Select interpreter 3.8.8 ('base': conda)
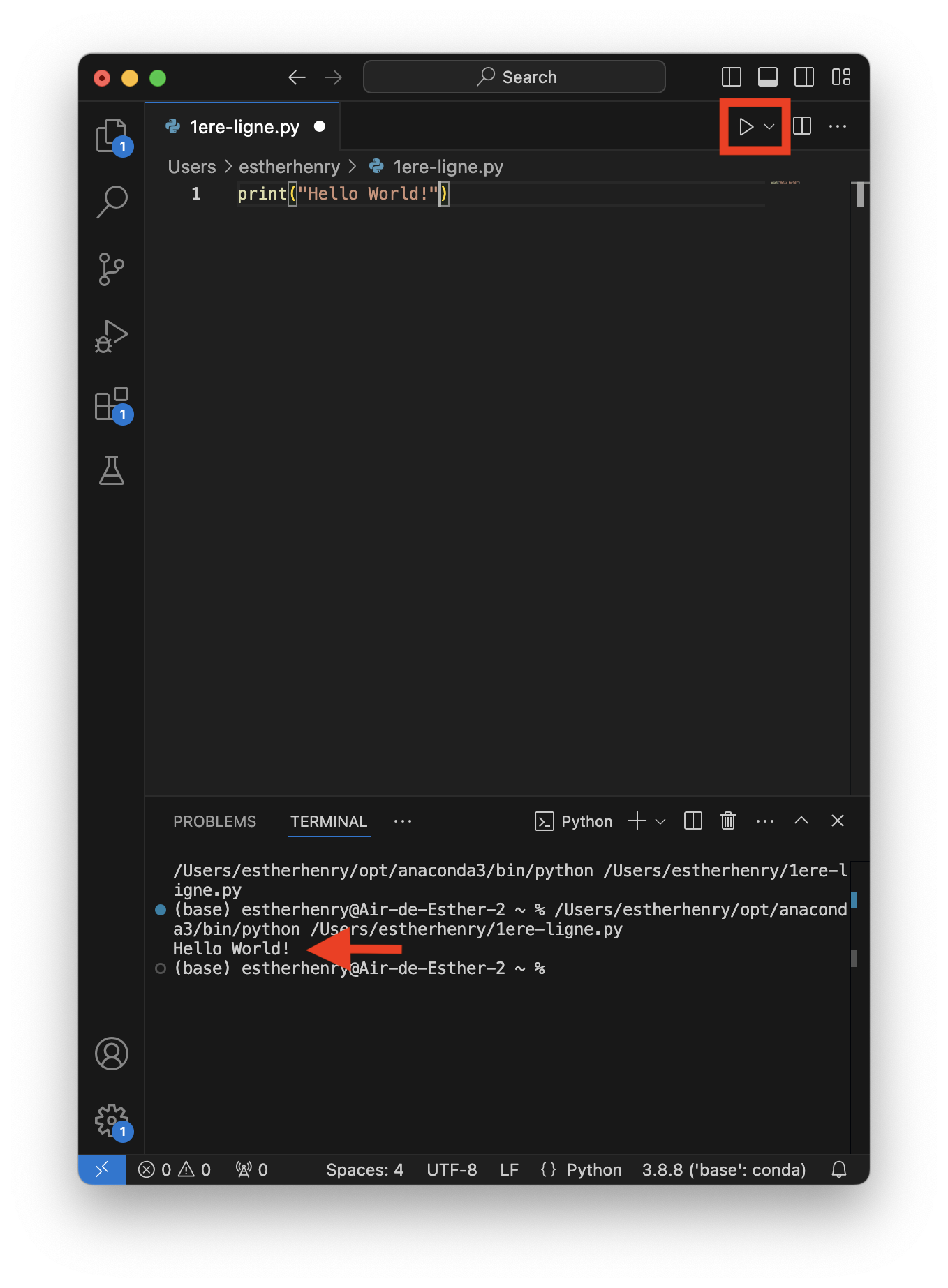The image size is (948, 1288). [x=724, y=1169]
